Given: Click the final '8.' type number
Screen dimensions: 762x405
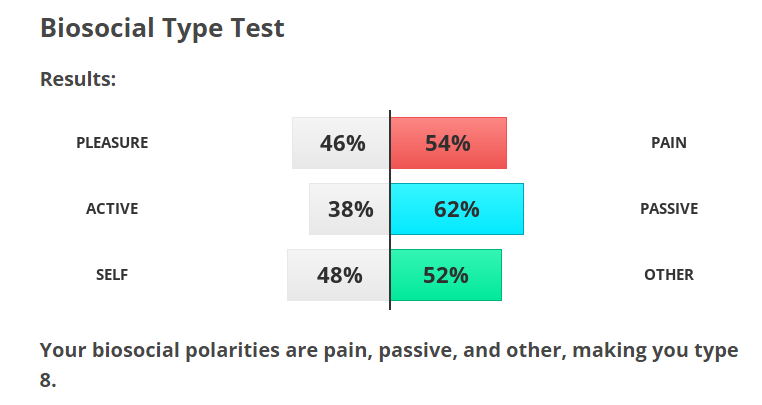Looking at the screenshot, I should coord(48,381).
